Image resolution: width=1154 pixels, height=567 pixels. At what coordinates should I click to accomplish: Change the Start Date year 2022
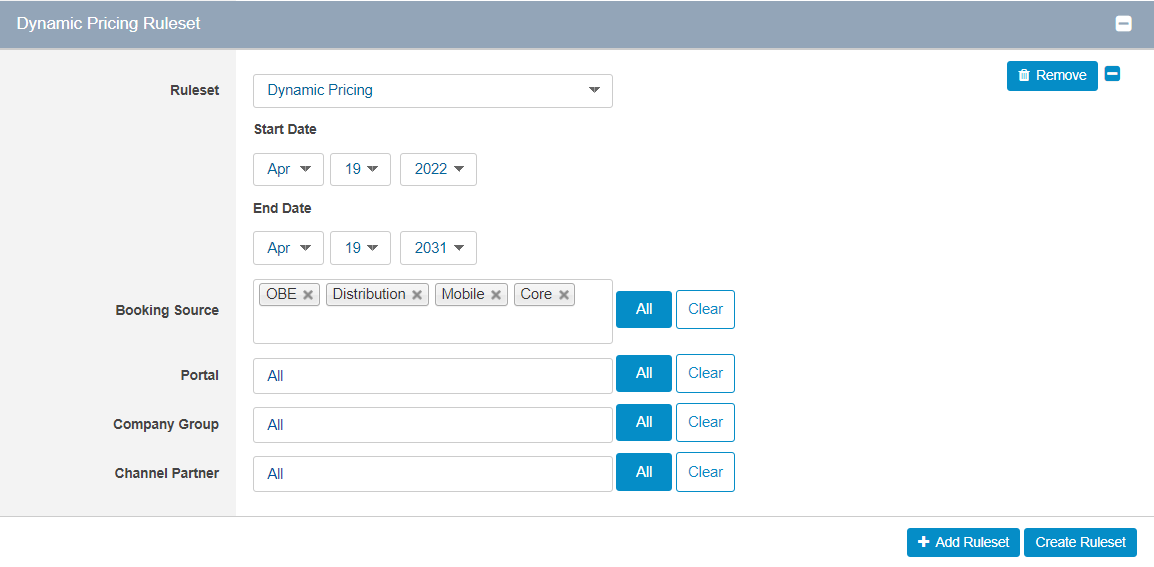pyautogui.click(x=439, y=169)
